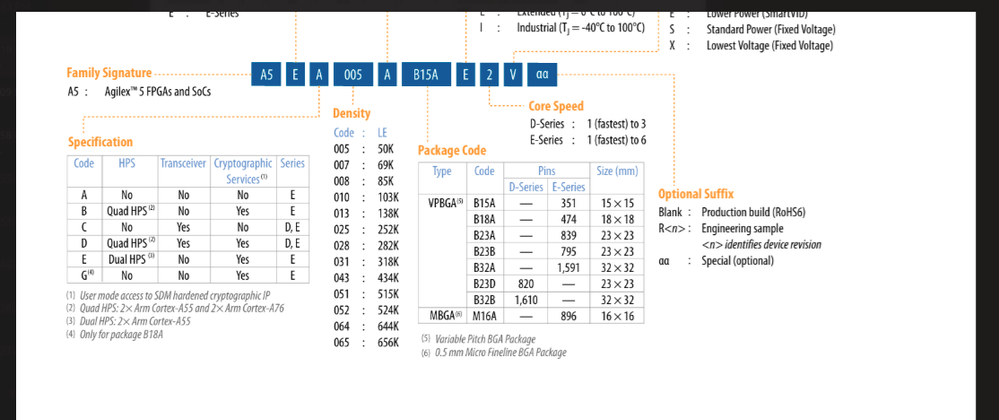Click the 'MBGA' package type cell

(445, 315)
